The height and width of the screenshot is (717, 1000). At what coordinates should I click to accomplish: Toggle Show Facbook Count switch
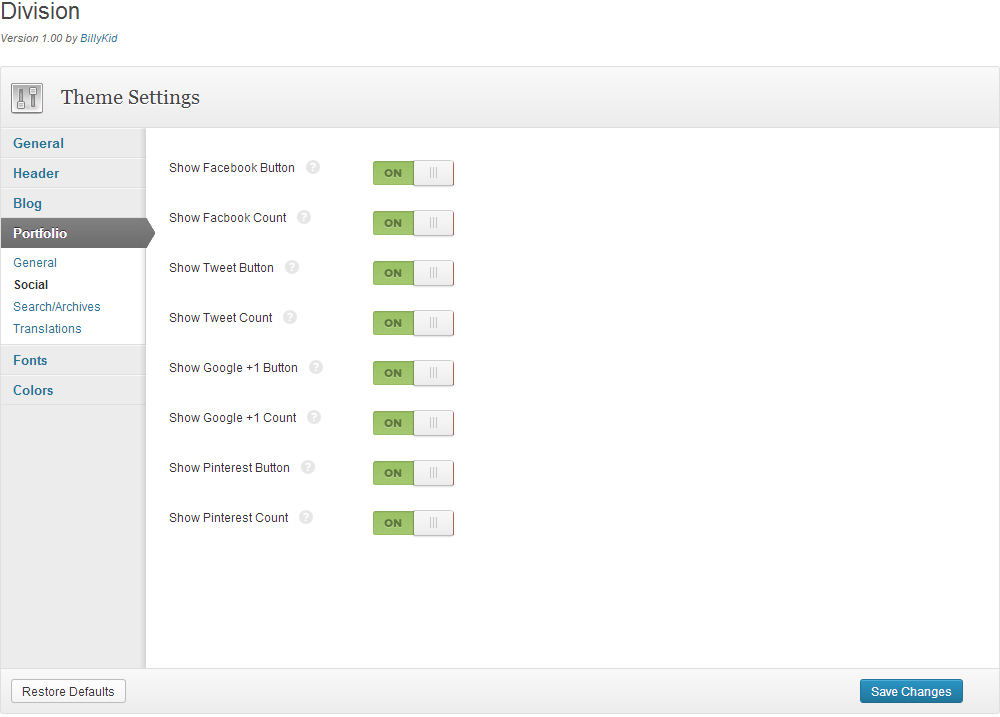[x=413, y=223]
